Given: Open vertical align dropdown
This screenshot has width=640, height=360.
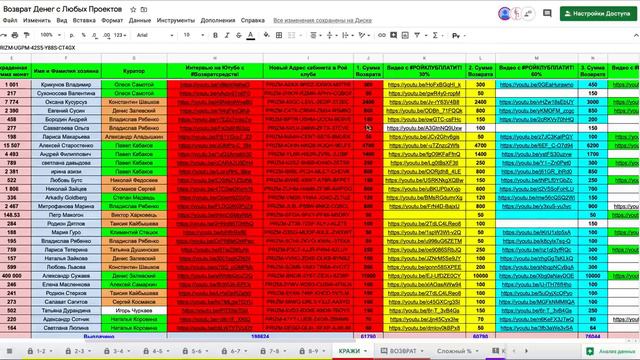Looking at the screenshot, I should click(331, 36).
